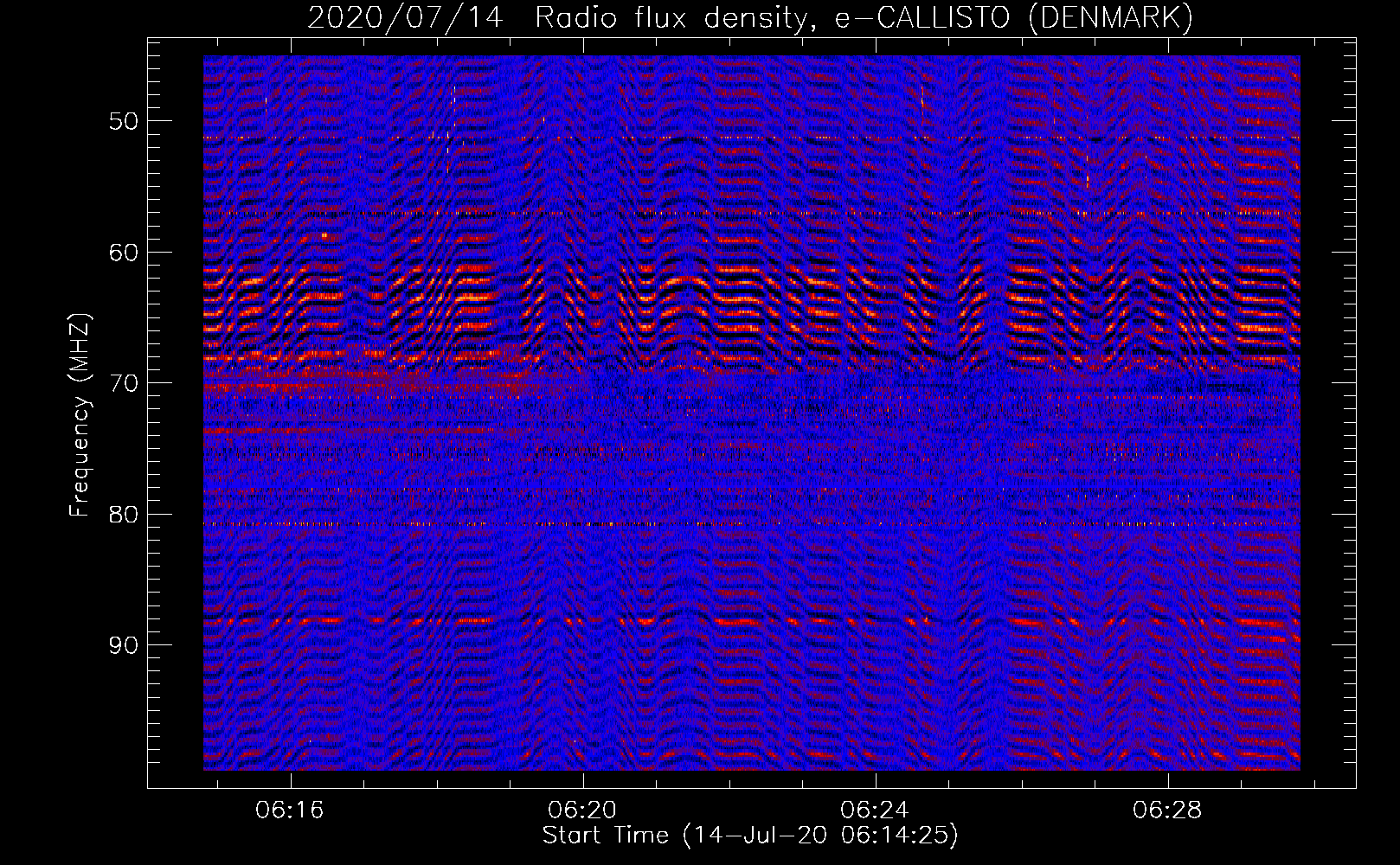Click the 06:20 time tick label

point(582,811)
